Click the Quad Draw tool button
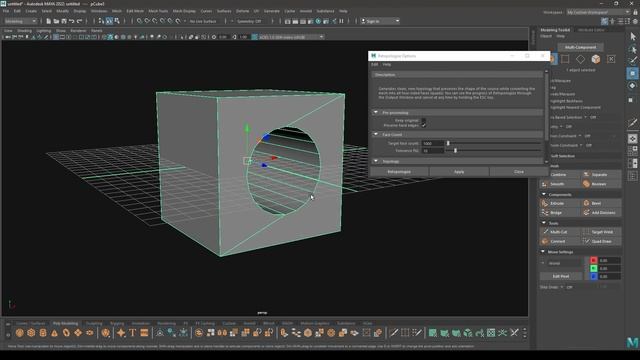Viewport: 640px width, 360px height. click(x=601, y=241)
